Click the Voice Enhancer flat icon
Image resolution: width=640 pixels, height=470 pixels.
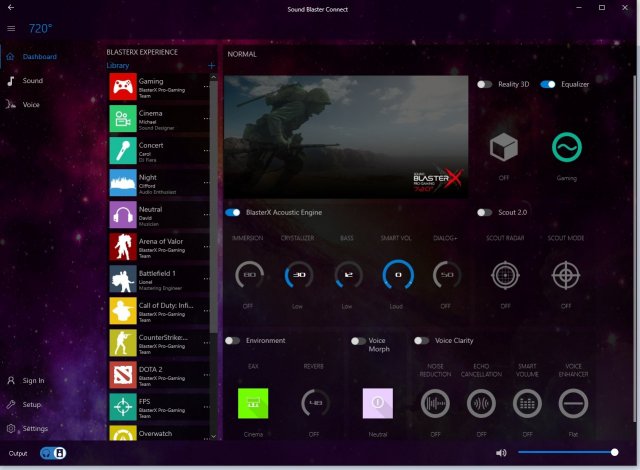[x=573, y=403]
